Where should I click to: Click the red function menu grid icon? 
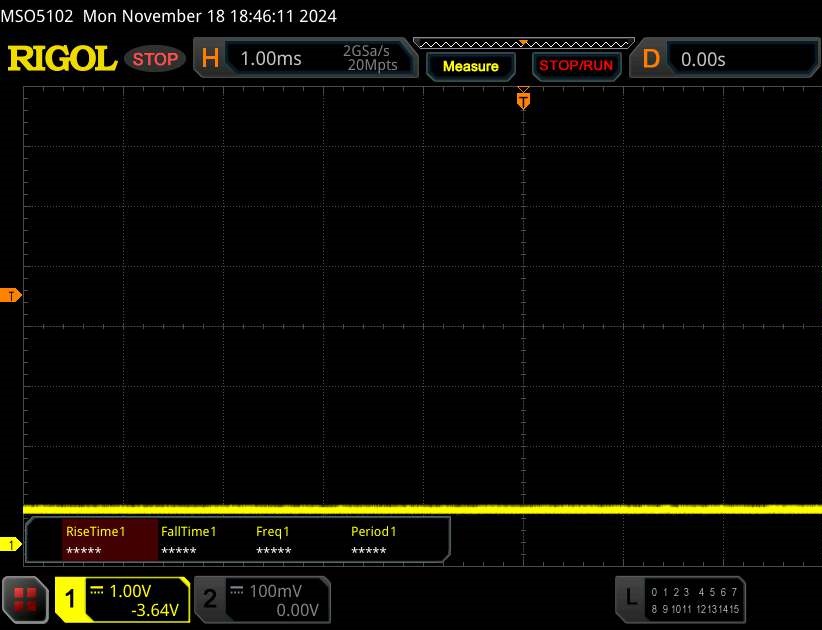click(x=26, y=599)
